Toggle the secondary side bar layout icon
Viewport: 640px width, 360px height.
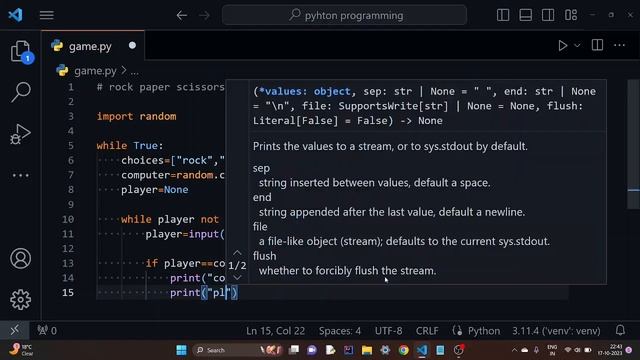[x=548, y=15]
